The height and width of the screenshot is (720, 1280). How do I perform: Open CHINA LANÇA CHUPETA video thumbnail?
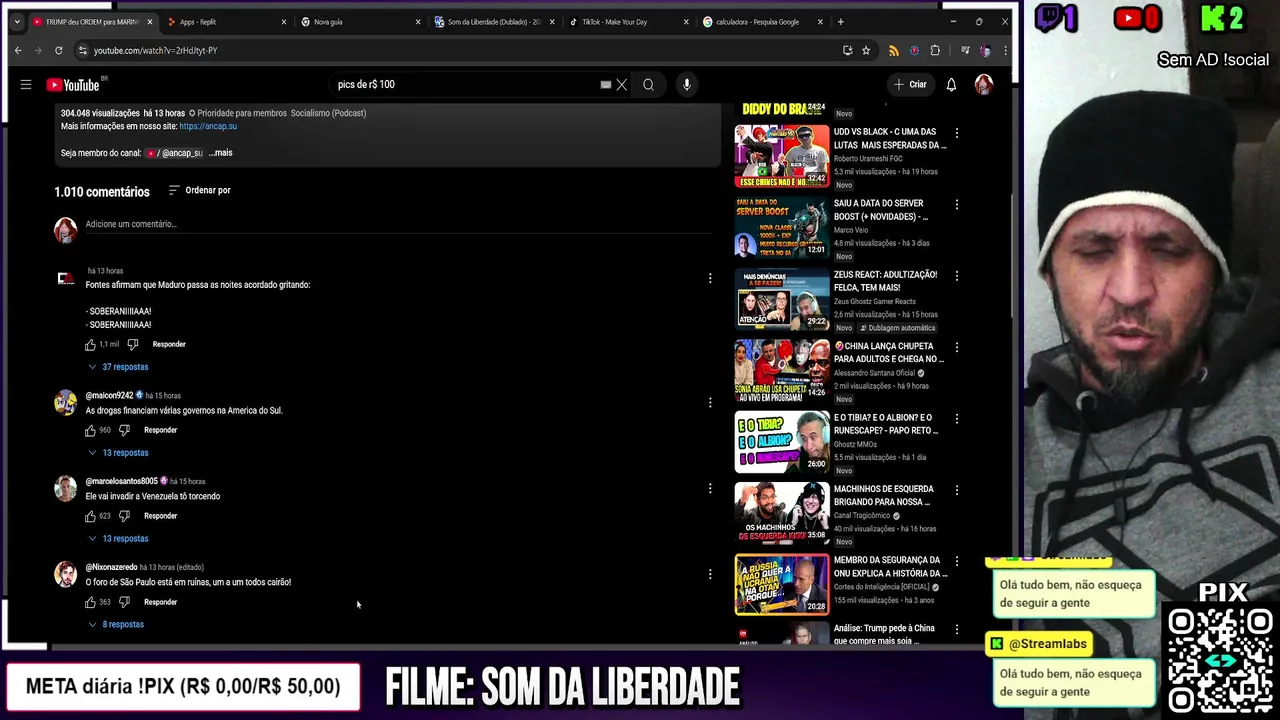coord(782,370)
